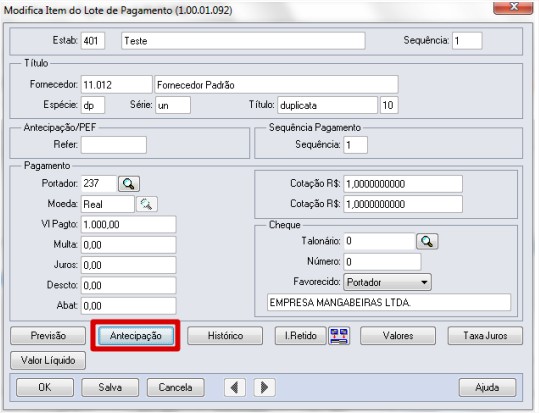Select the first Cotação R$ field
Viewport: 539px width, 413px height.
(x=403, y=184)
